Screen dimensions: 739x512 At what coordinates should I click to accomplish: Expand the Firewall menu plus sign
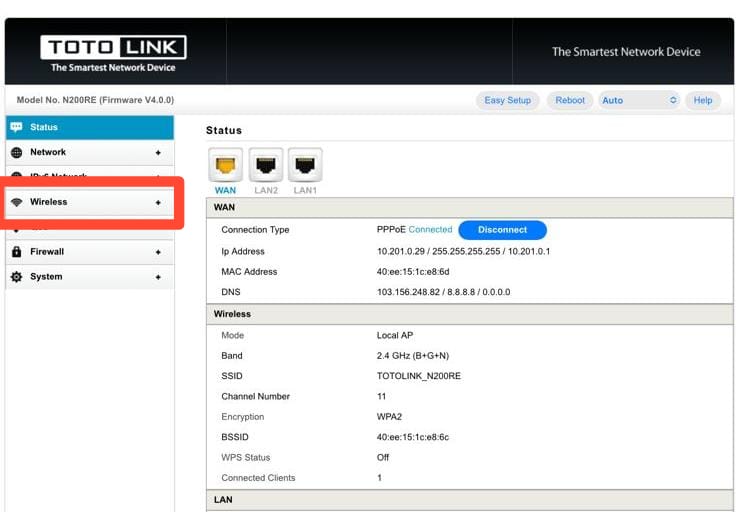(158, 253)
